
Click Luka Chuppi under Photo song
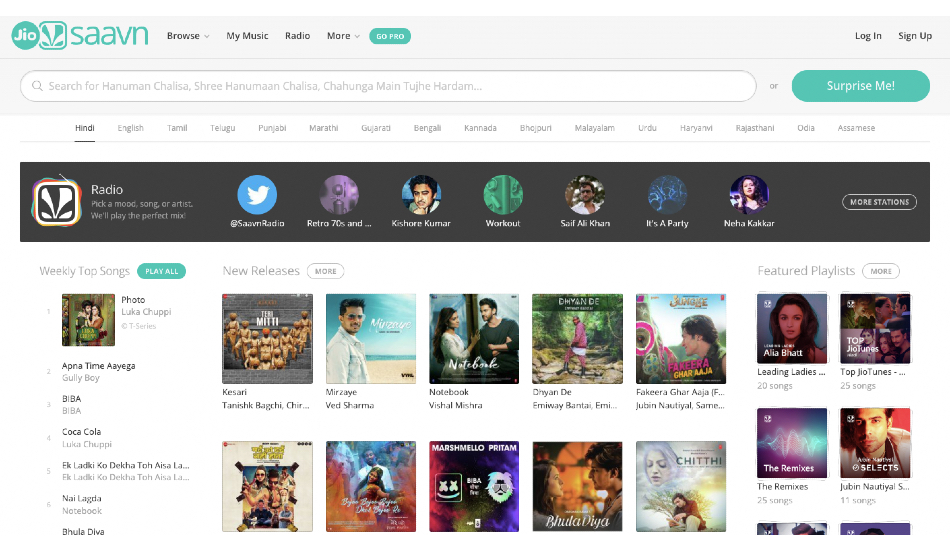point(146,312)
